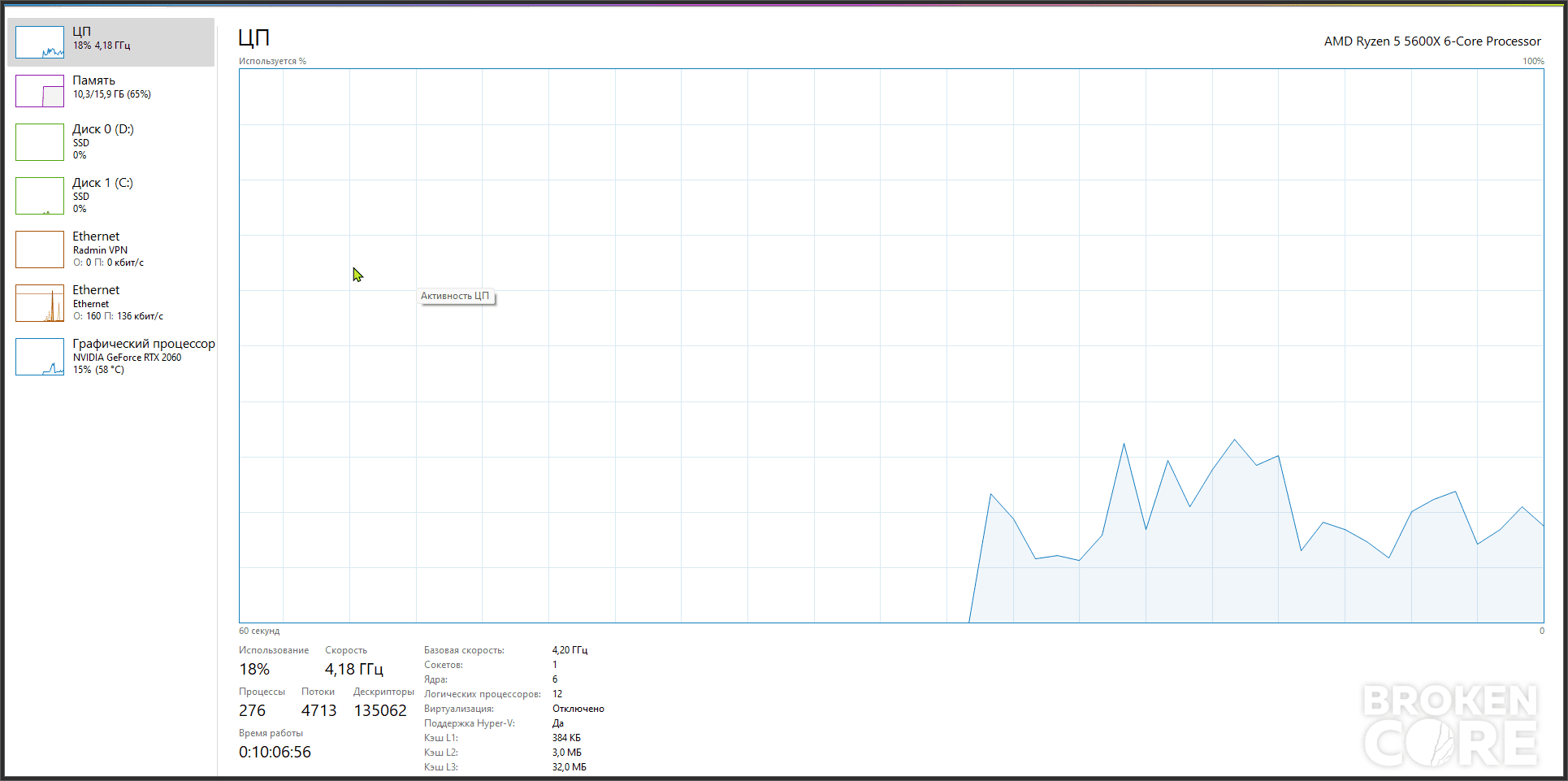Viewport: 1568px width, 781px height.
Task: Click the 100% graph scale label
Action: [x=1533, y=61]
